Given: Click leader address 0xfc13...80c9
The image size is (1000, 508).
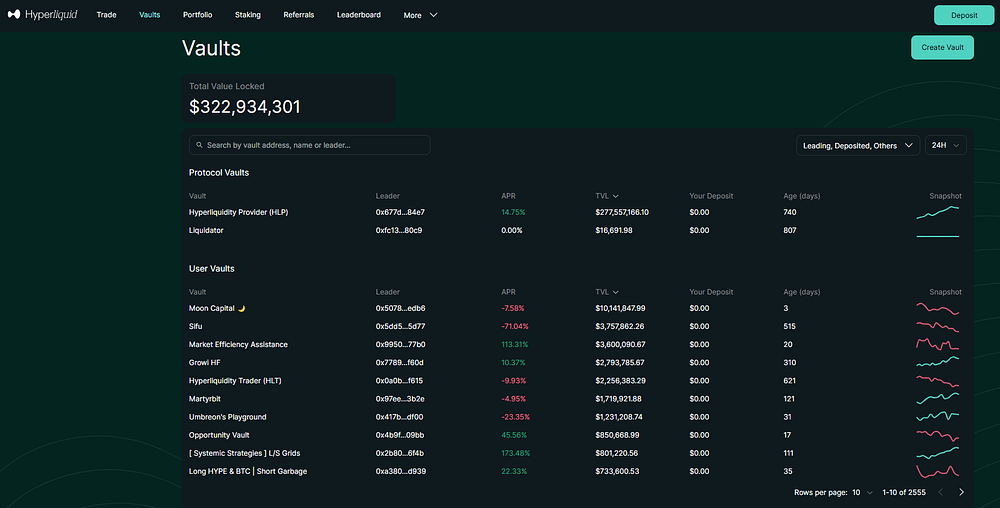Looking at the screenshot, I should tap(399, 230).
